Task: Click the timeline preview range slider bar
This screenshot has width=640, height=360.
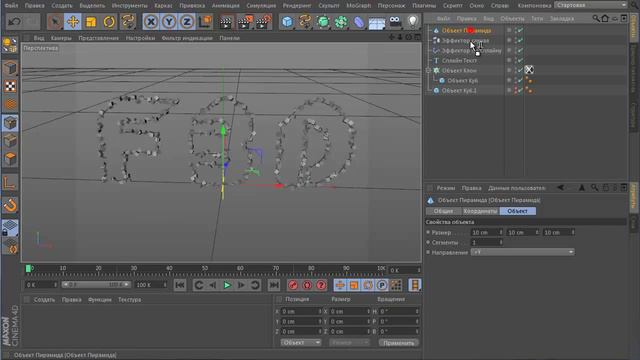Action: [x=96, y=284]
